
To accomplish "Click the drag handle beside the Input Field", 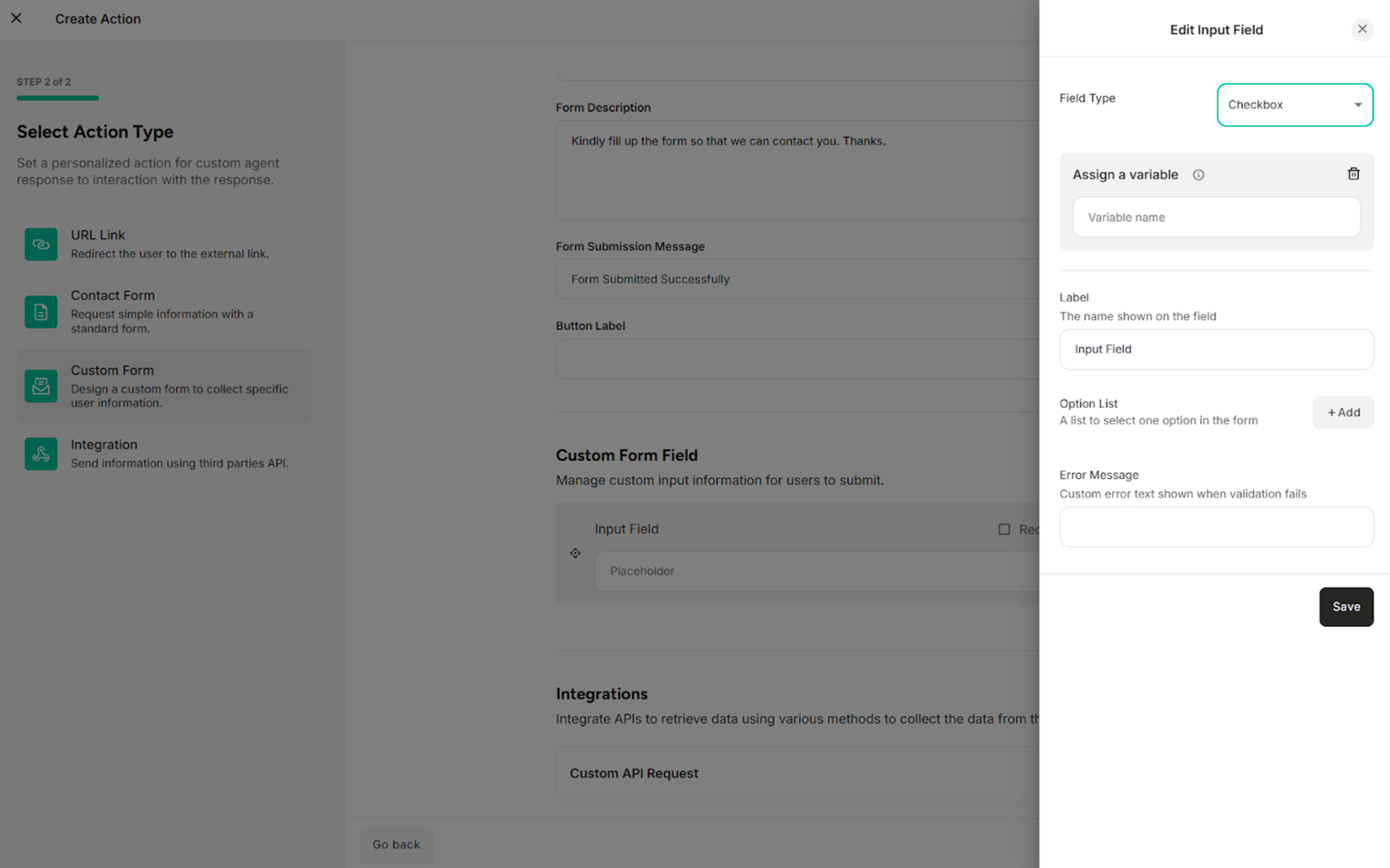I will (x=575, y=553).
